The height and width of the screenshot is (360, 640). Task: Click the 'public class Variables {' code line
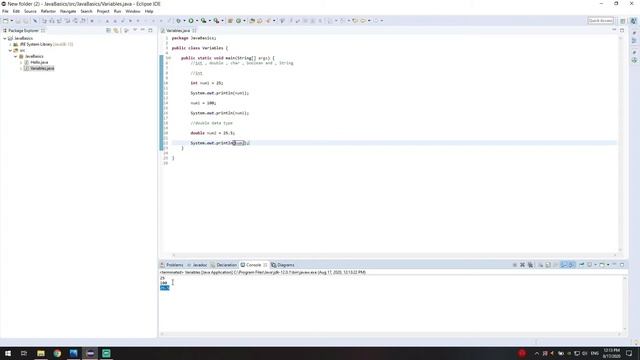point(200,48)
